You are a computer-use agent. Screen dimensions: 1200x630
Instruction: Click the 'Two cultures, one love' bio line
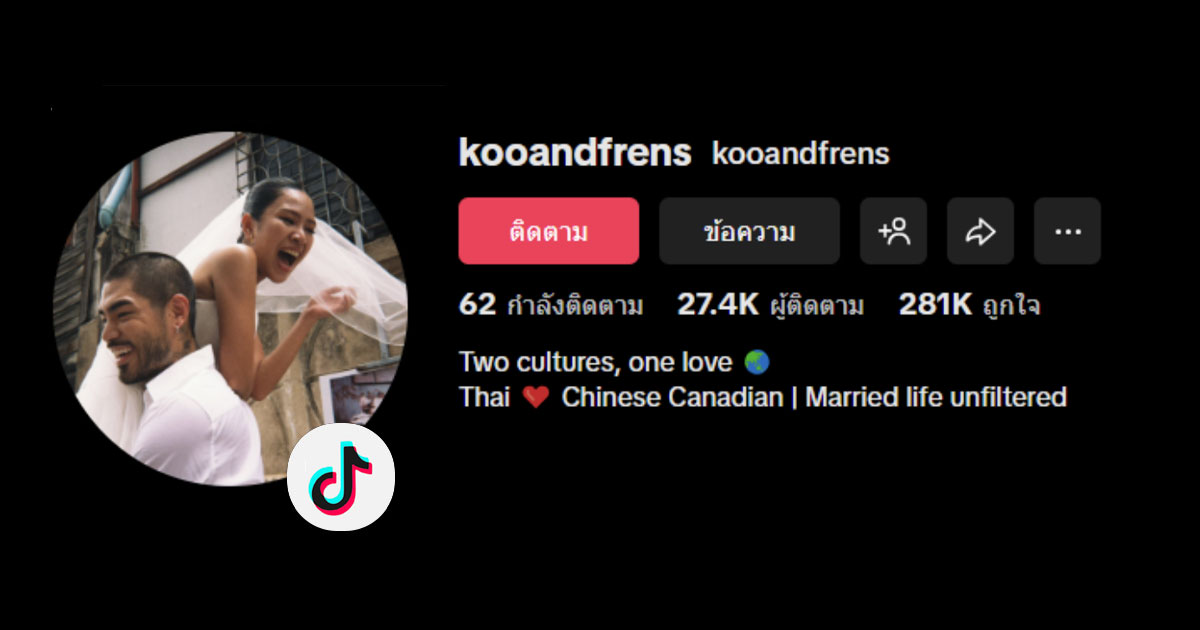point(596,362)
